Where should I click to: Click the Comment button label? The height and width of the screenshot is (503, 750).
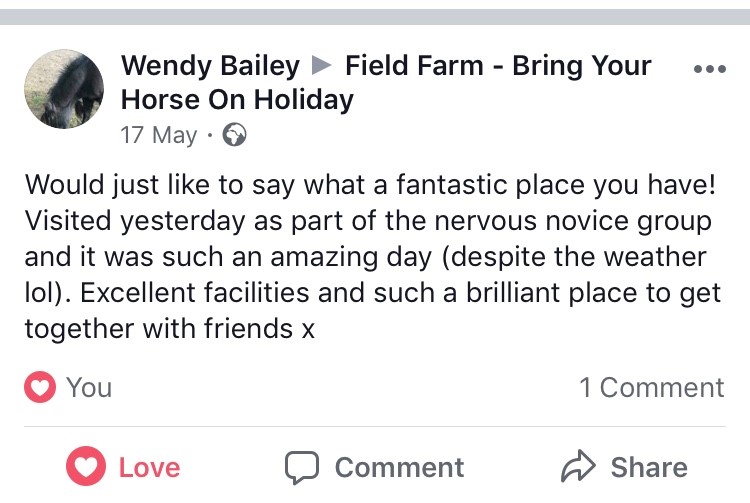click(x=399, y=467)
